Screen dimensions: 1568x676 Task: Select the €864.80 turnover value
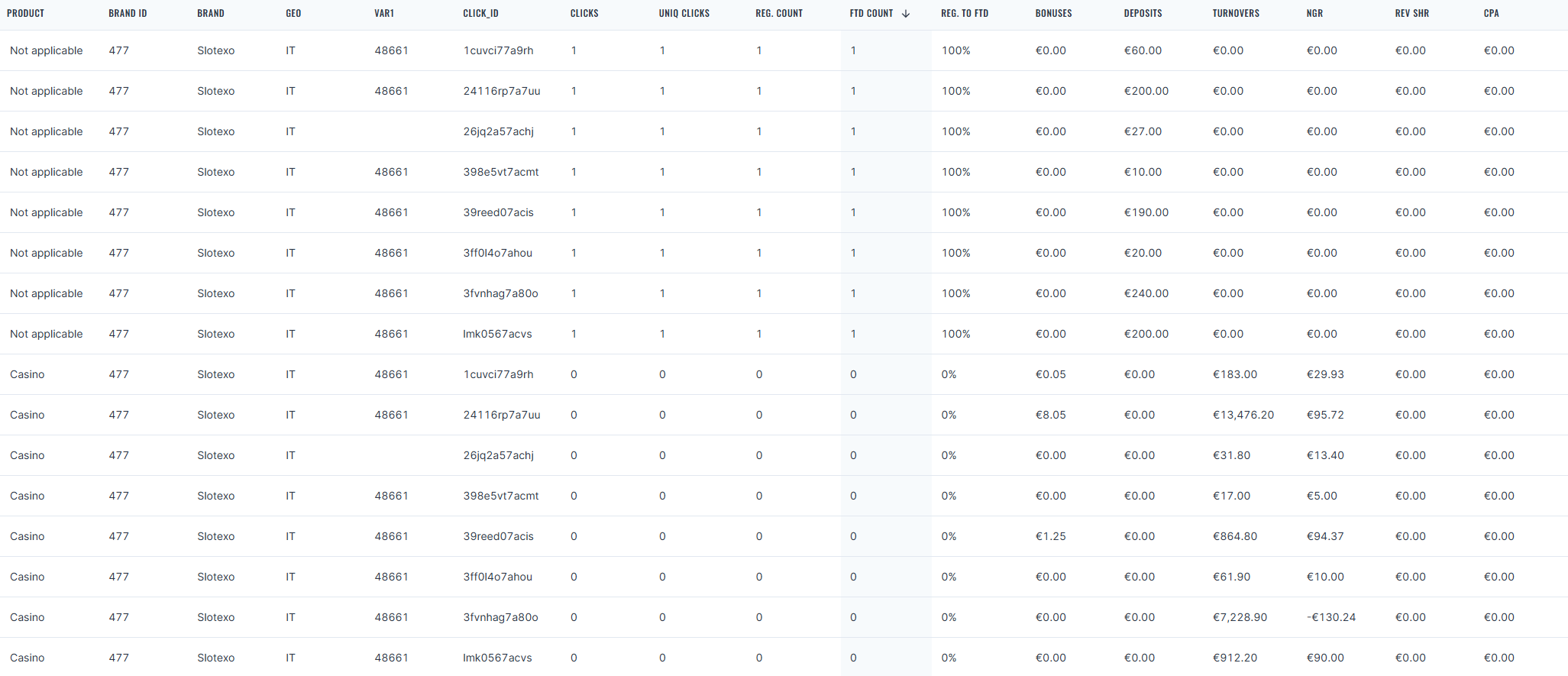tap(1234, 536)
